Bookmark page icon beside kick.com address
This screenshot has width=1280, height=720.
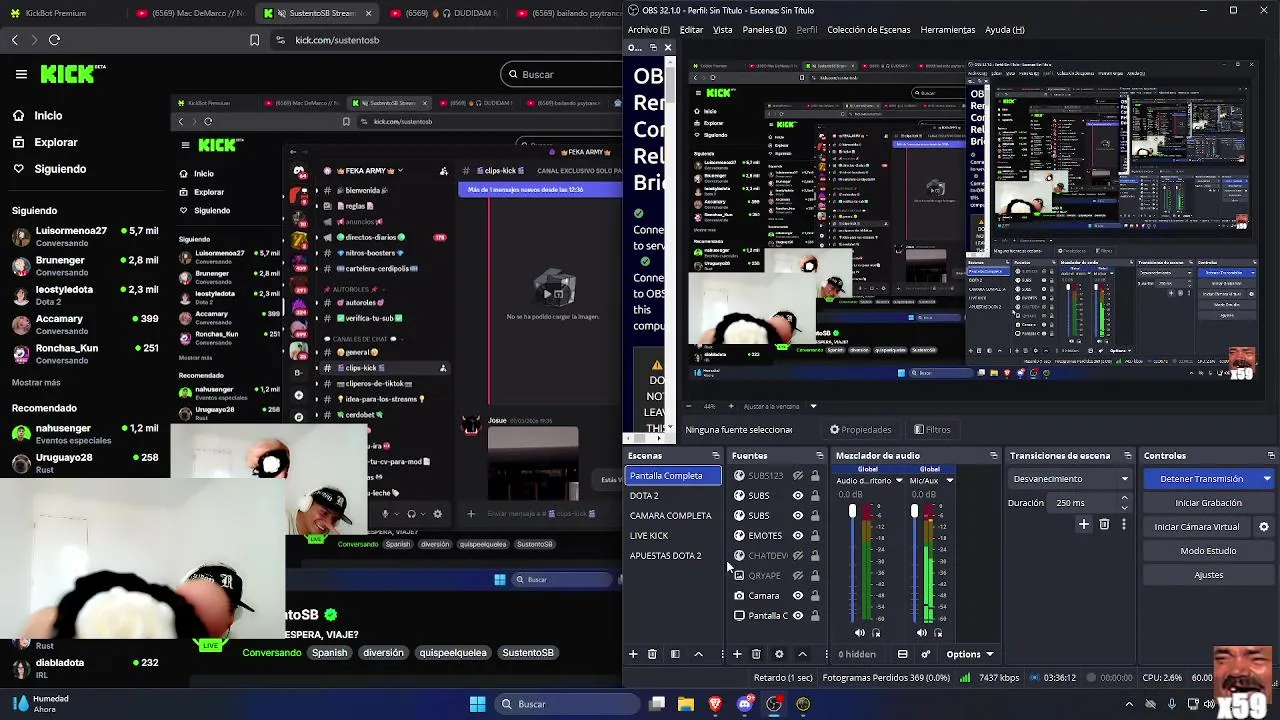tap(254, 40)
